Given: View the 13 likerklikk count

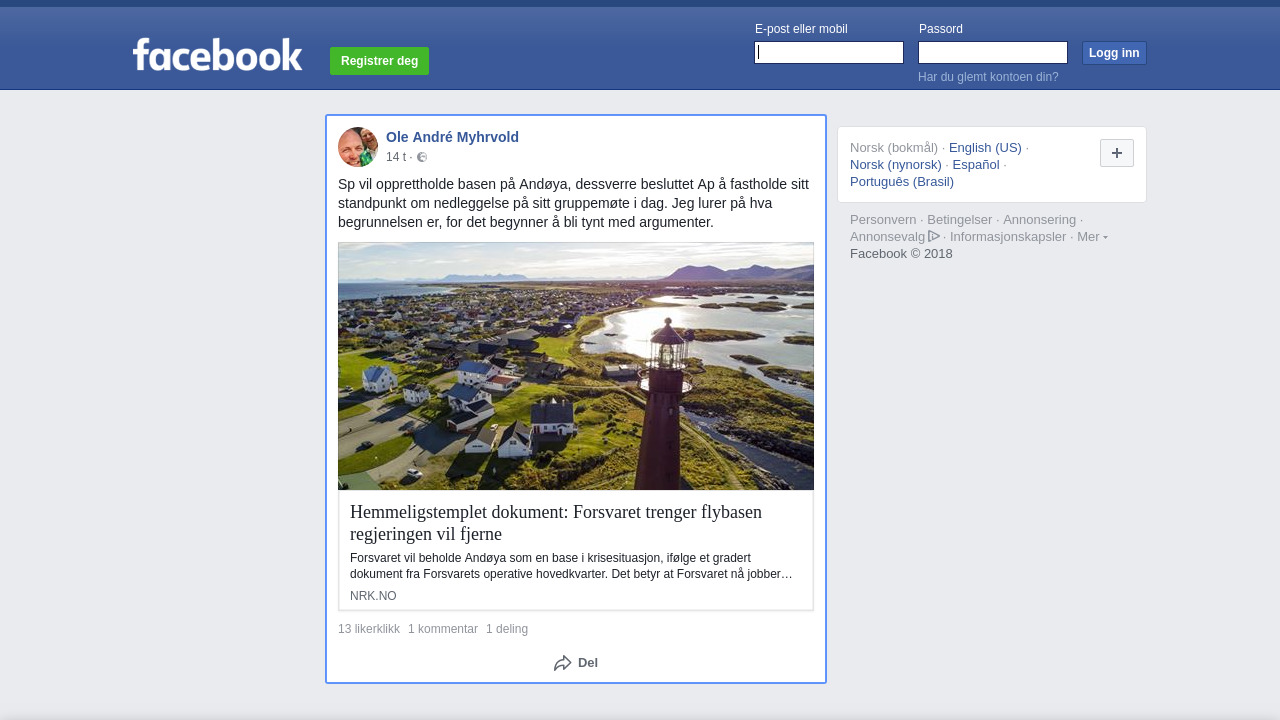Looking at the screenshot, I should coord(369,629).
